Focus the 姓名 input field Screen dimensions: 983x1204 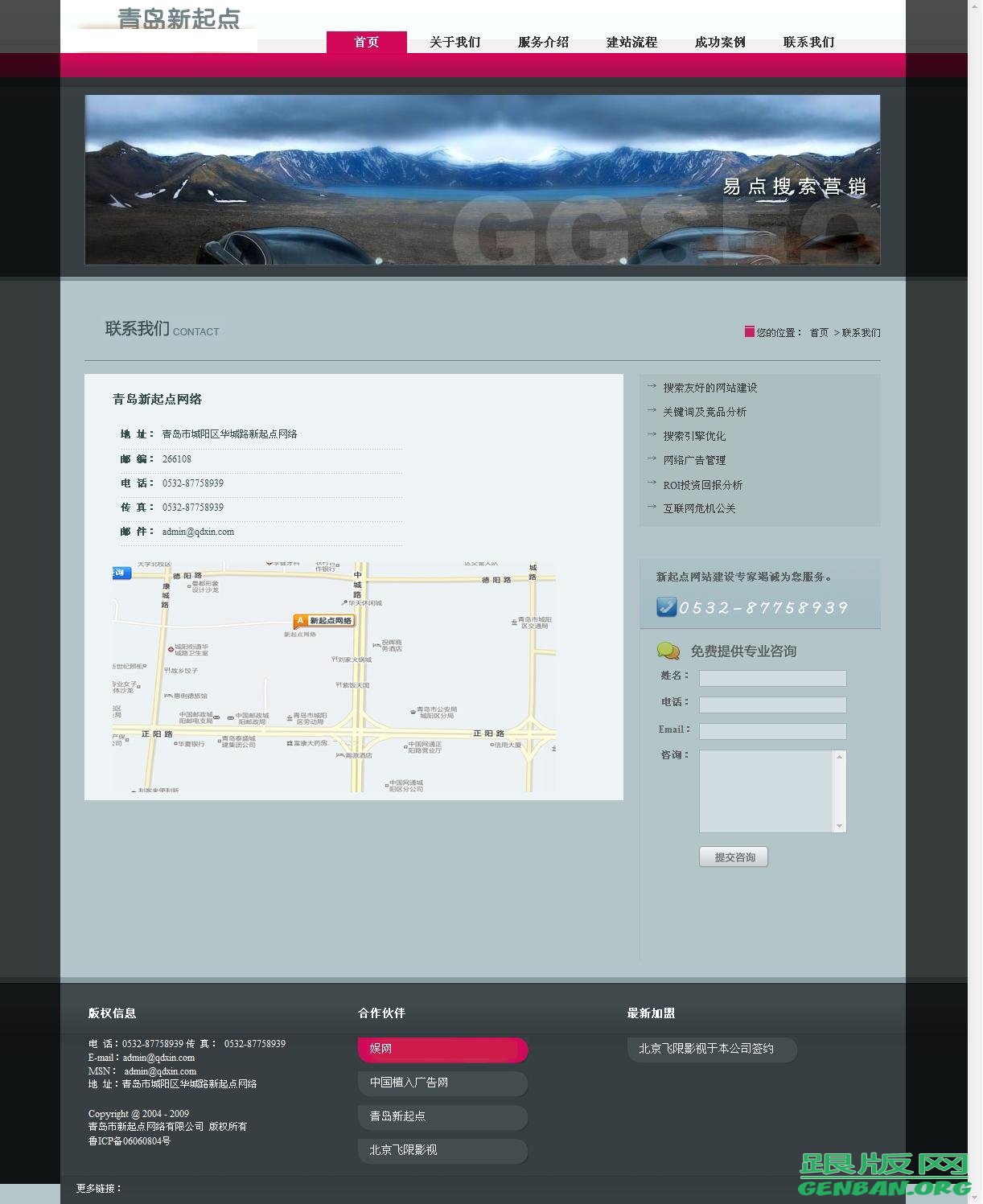772,678
